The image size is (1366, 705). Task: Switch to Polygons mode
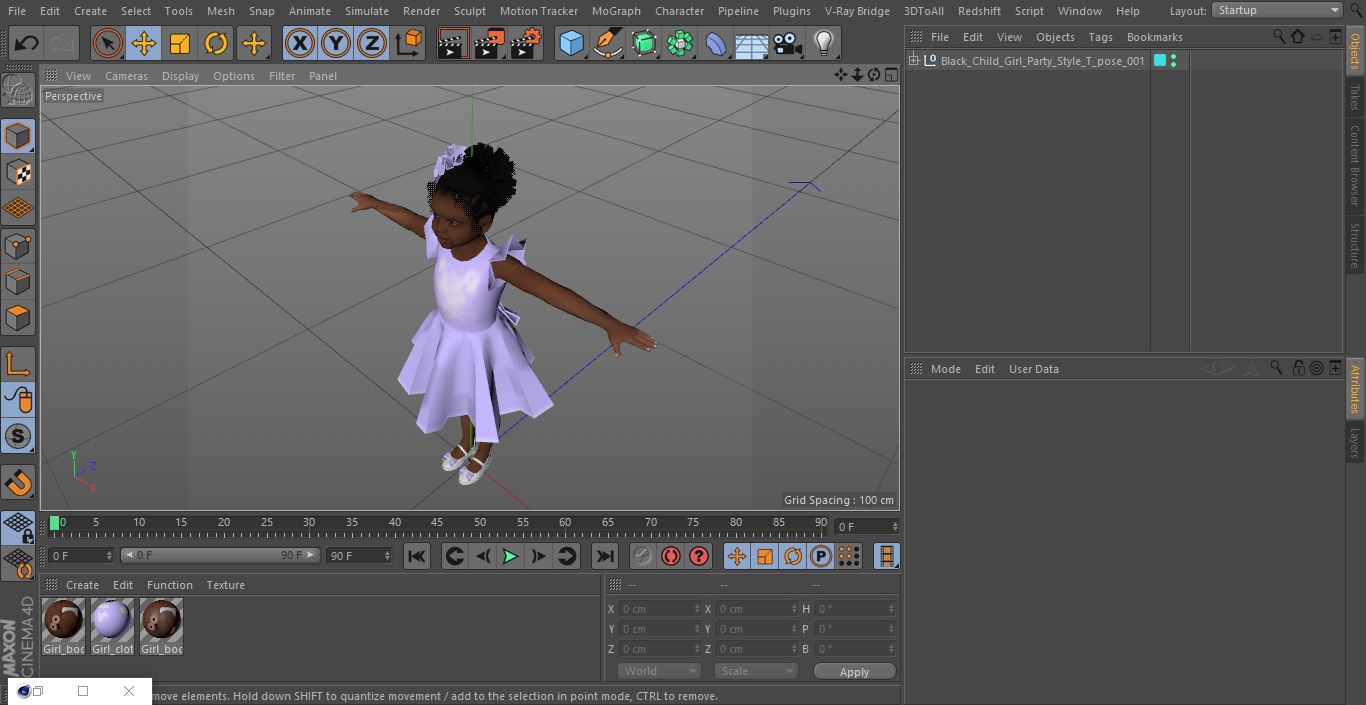coord(18,319)
